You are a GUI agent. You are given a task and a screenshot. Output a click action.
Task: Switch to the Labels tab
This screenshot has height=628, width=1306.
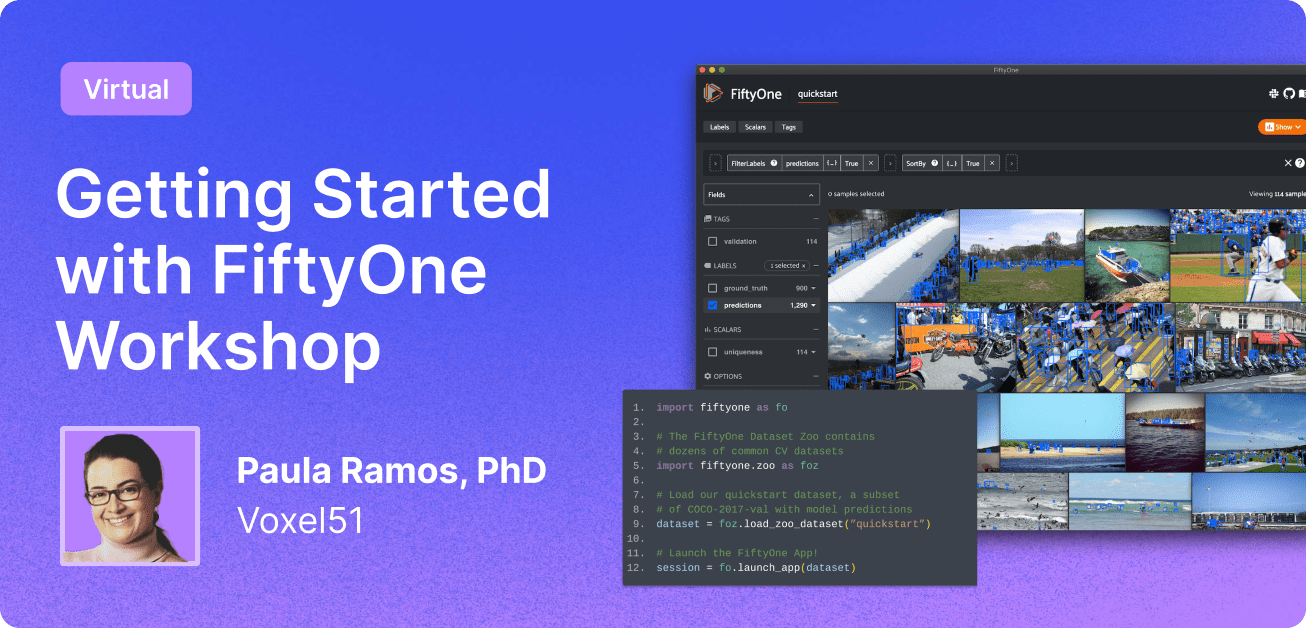click(719, 127)
